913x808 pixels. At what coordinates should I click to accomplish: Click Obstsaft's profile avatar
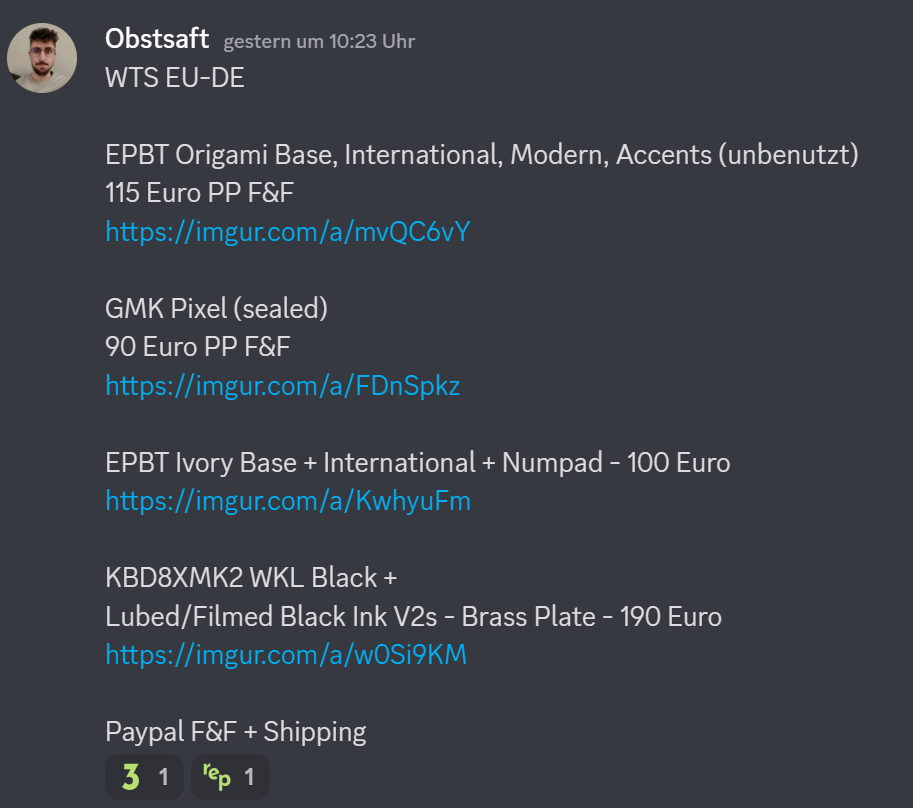click(x=42, y=58)
